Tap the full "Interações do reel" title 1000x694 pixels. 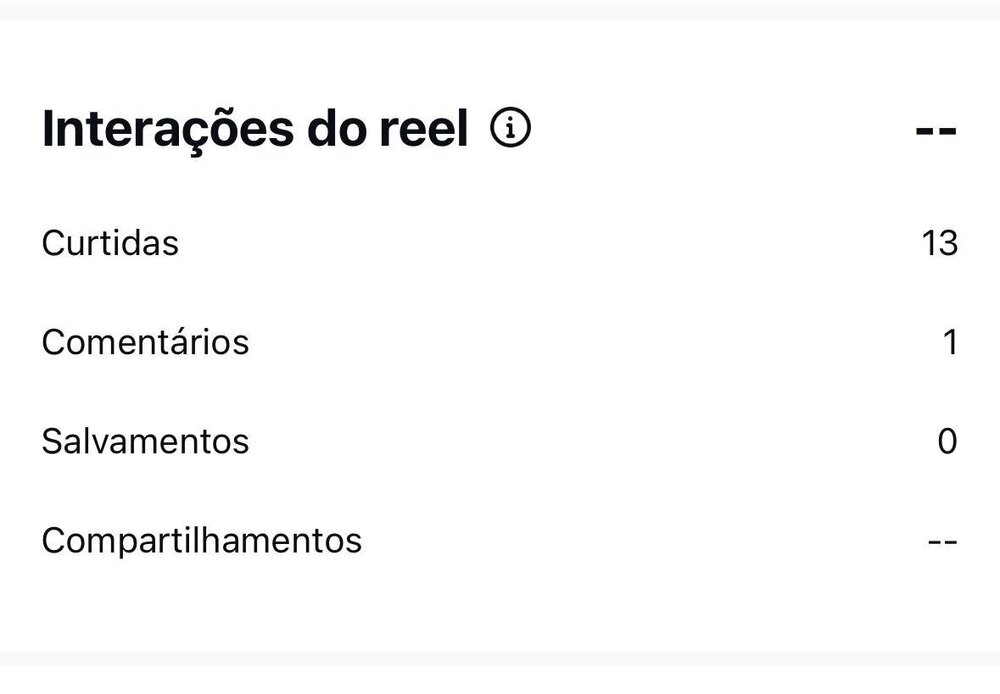coord(255,131)
